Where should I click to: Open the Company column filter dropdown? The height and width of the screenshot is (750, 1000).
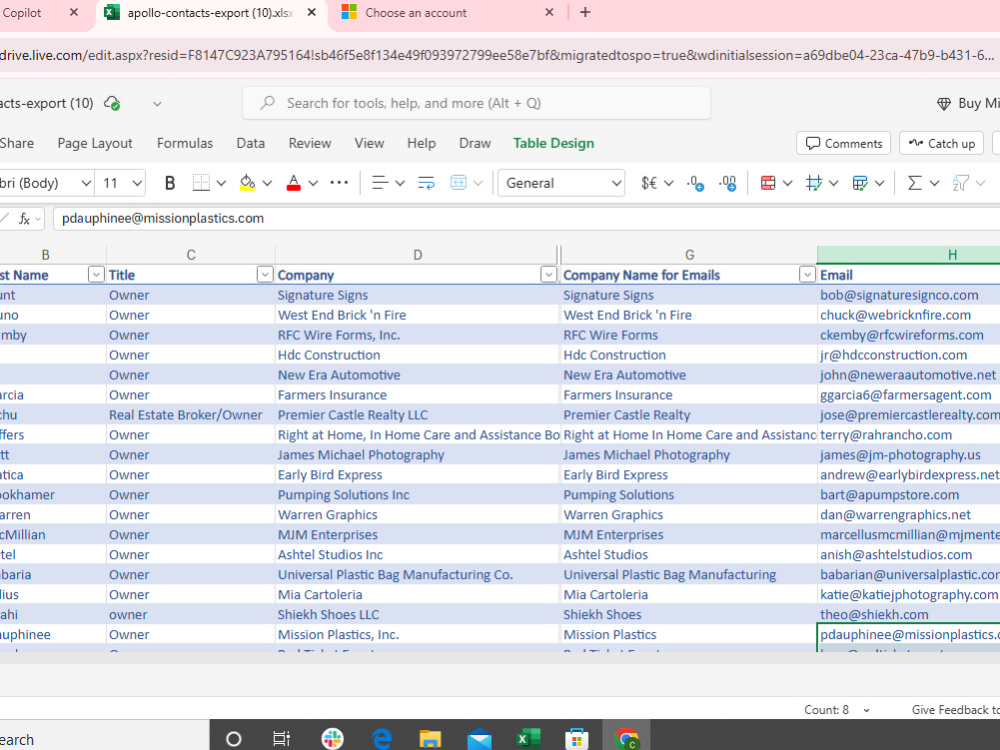[548, 275]
